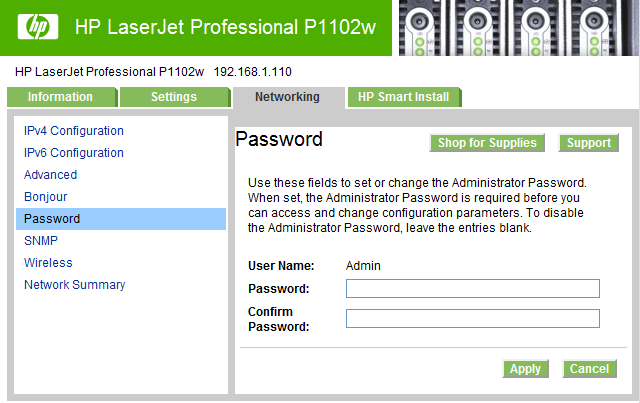640x403 pixels.
Task: Open the Bonjour settings link
Action: pyautogui.click(x=46, y=197)
